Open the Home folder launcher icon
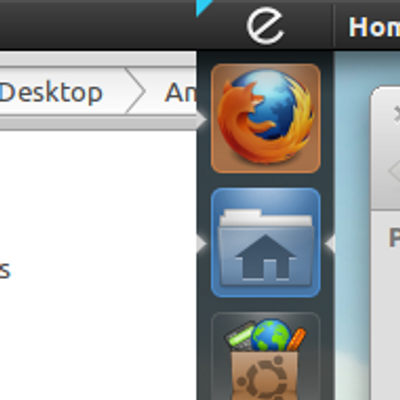Screen dimensions: 400x400 point(266,242)
